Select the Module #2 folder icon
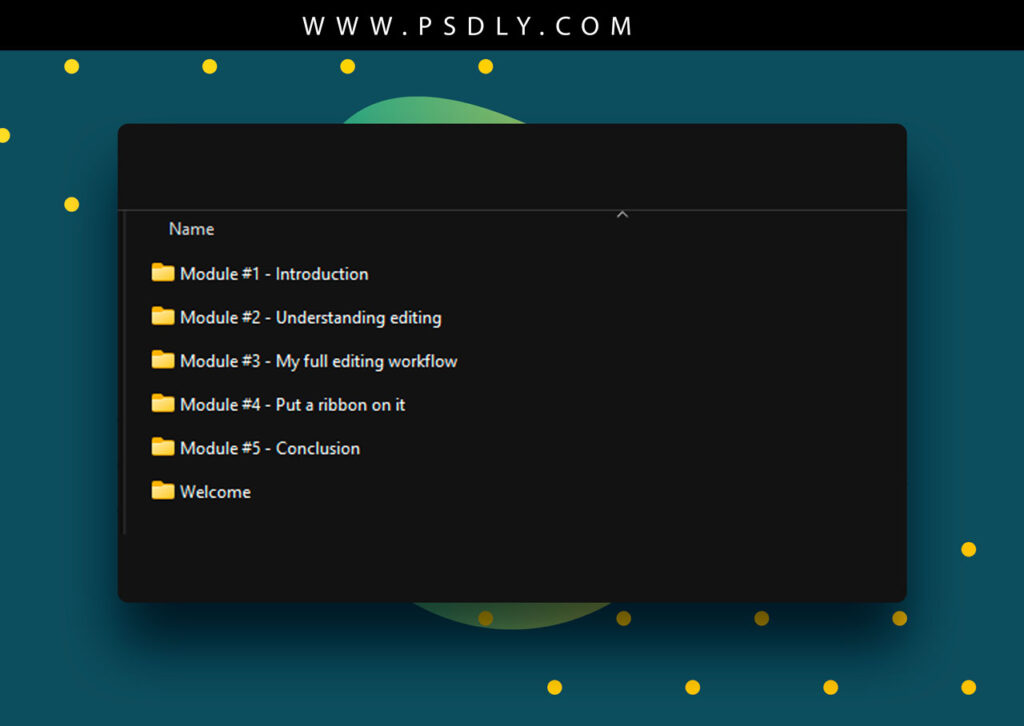Image resolution: width=1024 pixels, height=726 pixels. 162,317
